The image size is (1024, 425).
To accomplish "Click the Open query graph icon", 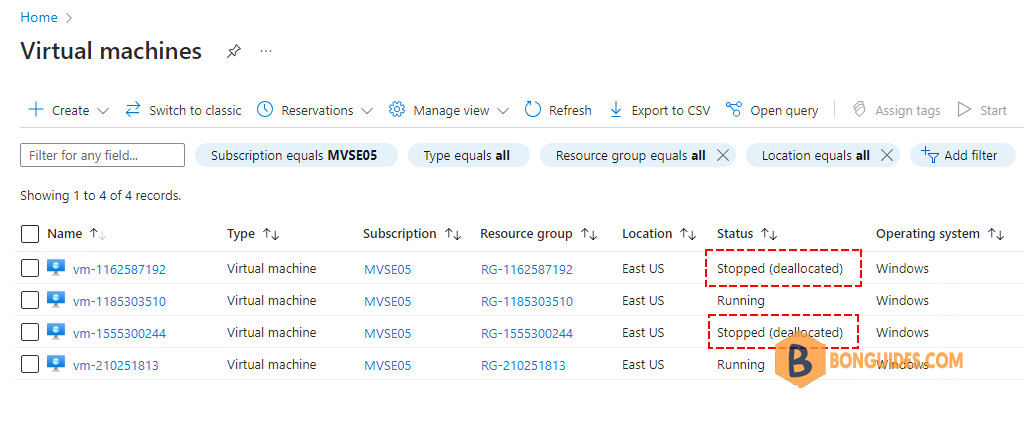I will (734, 109).
